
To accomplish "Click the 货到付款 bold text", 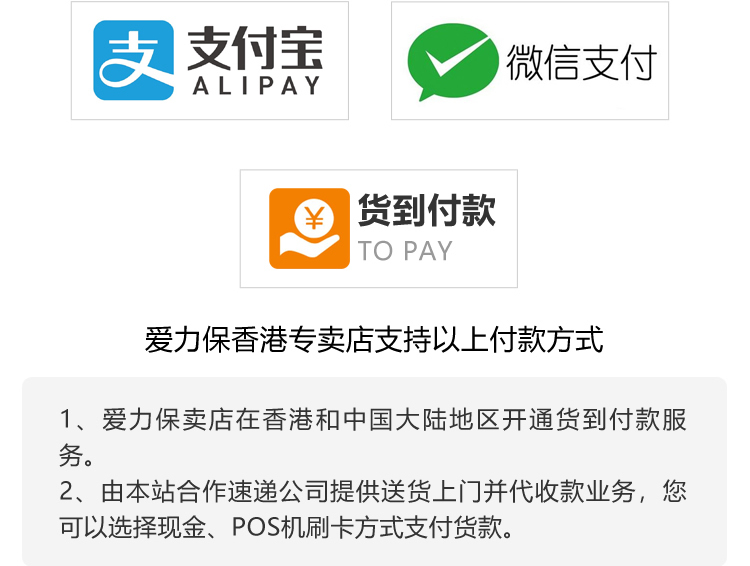I will pyautogui.click(x=427, y=210).
